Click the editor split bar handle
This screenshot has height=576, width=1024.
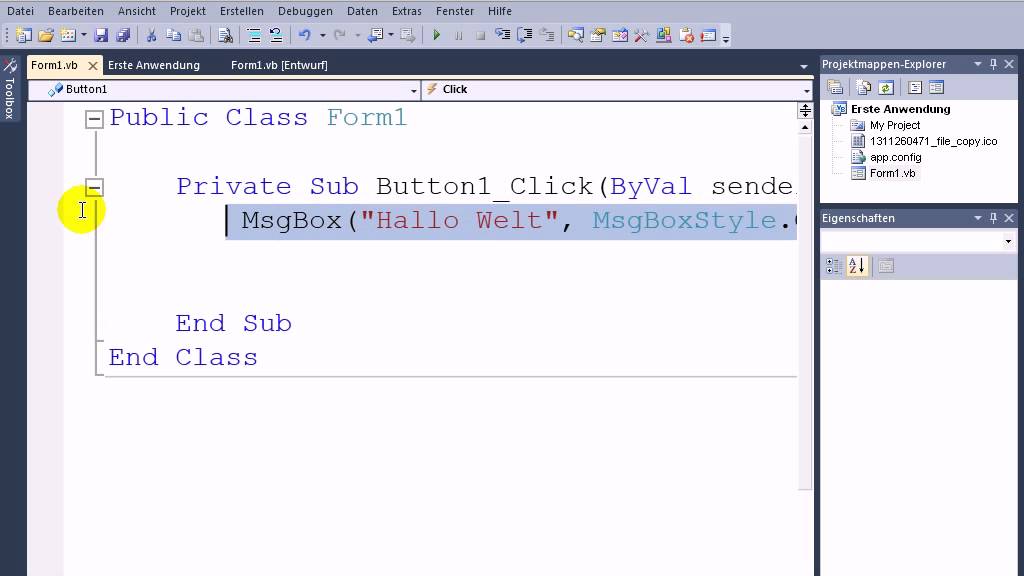point(805,110)
